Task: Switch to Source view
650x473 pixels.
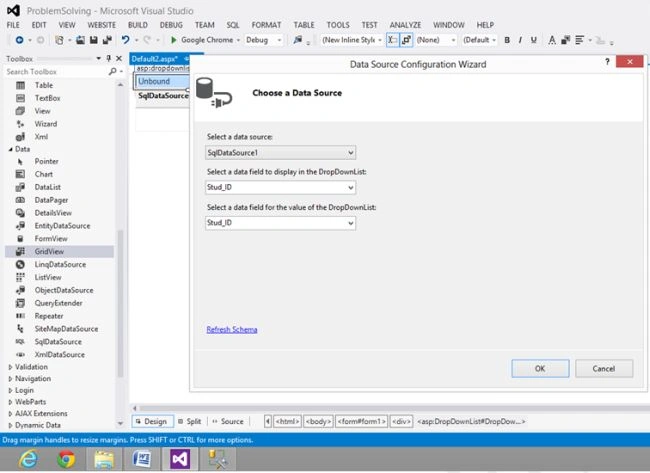Action: (228, 421)
